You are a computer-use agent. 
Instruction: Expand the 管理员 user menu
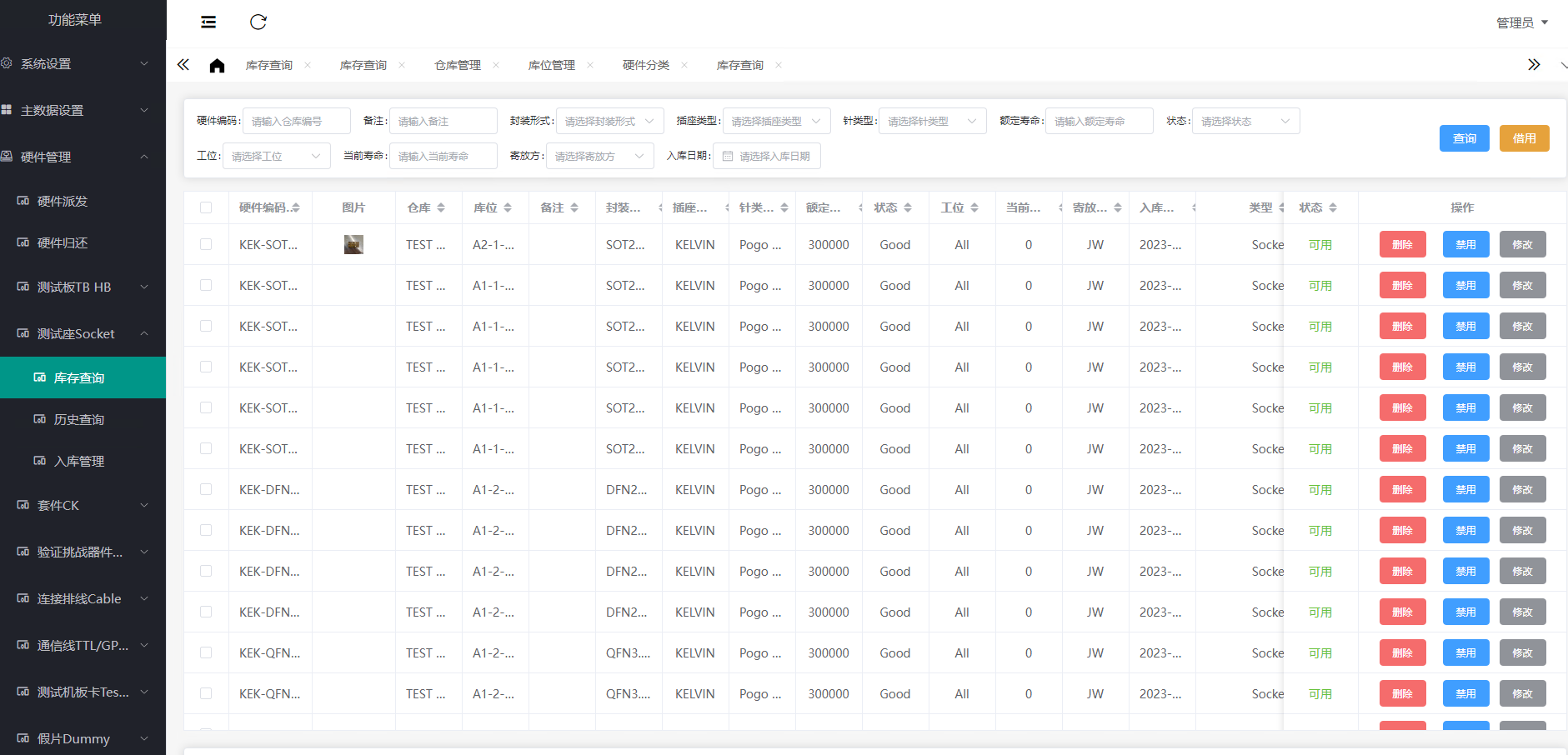point(1521,22)
